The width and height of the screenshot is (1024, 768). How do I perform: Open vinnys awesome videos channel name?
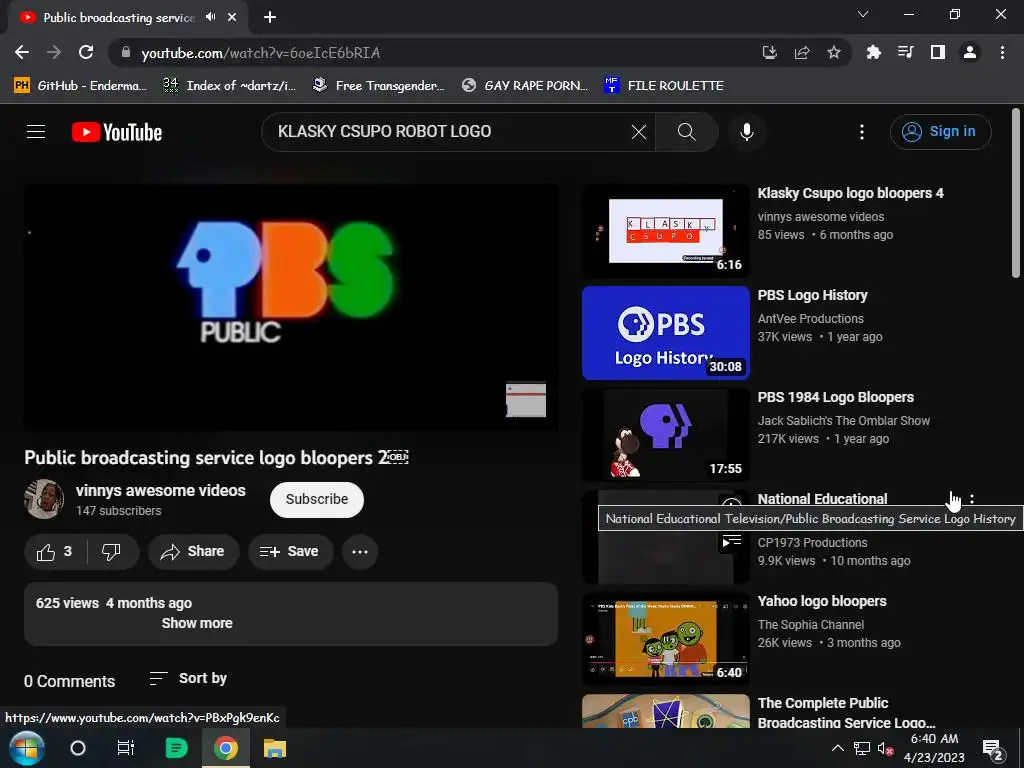(161, 490)
